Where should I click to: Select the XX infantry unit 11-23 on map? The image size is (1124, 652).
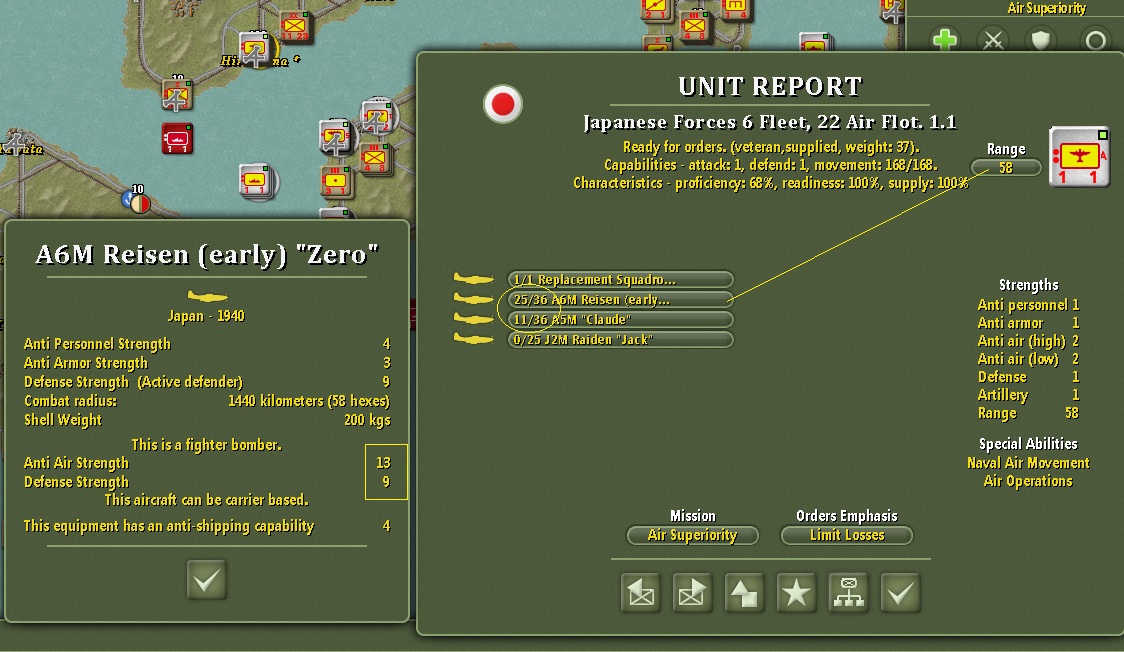[294, 27]
